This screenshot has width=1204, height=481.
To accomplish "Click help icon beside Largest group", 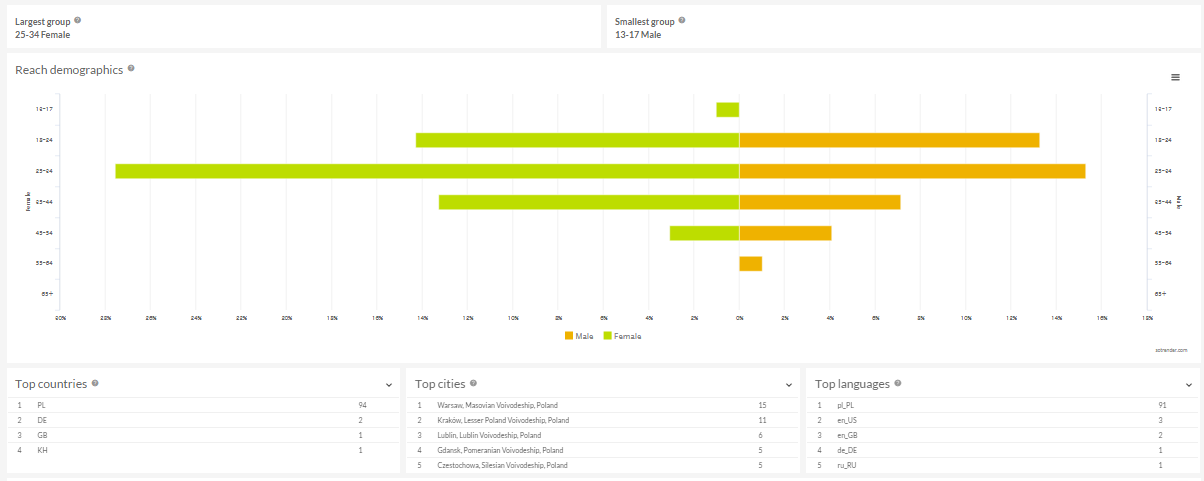I will tap(78, 20).
